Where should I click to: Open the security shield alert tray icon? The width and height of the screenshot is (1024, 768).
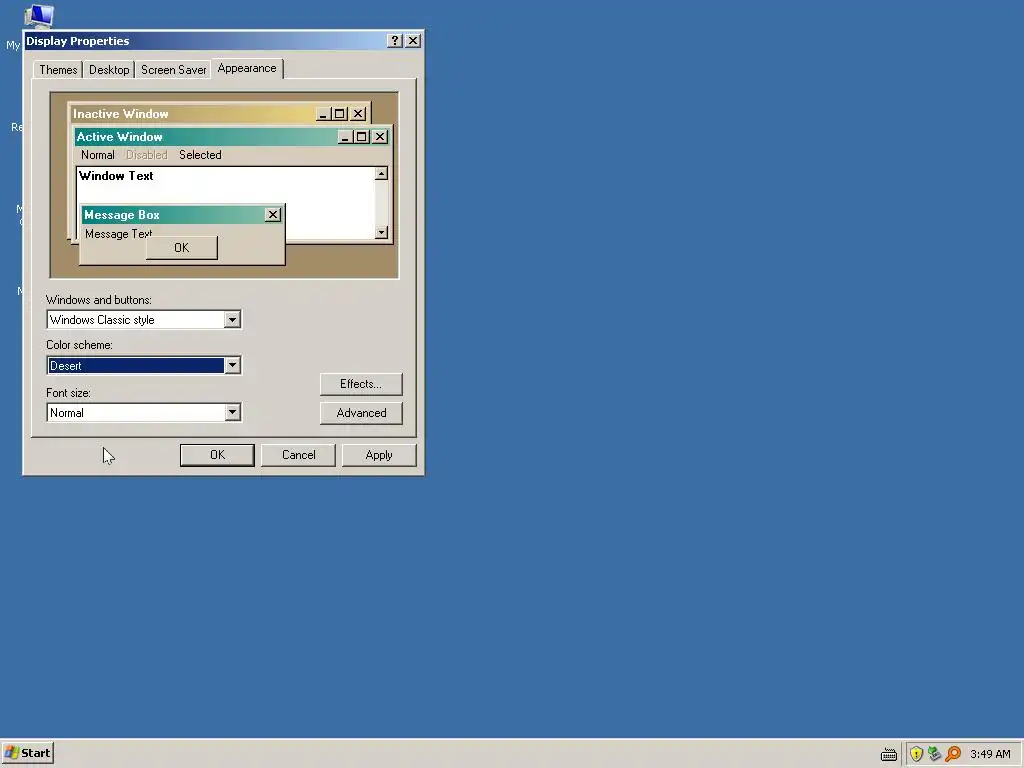coord(916,754)
